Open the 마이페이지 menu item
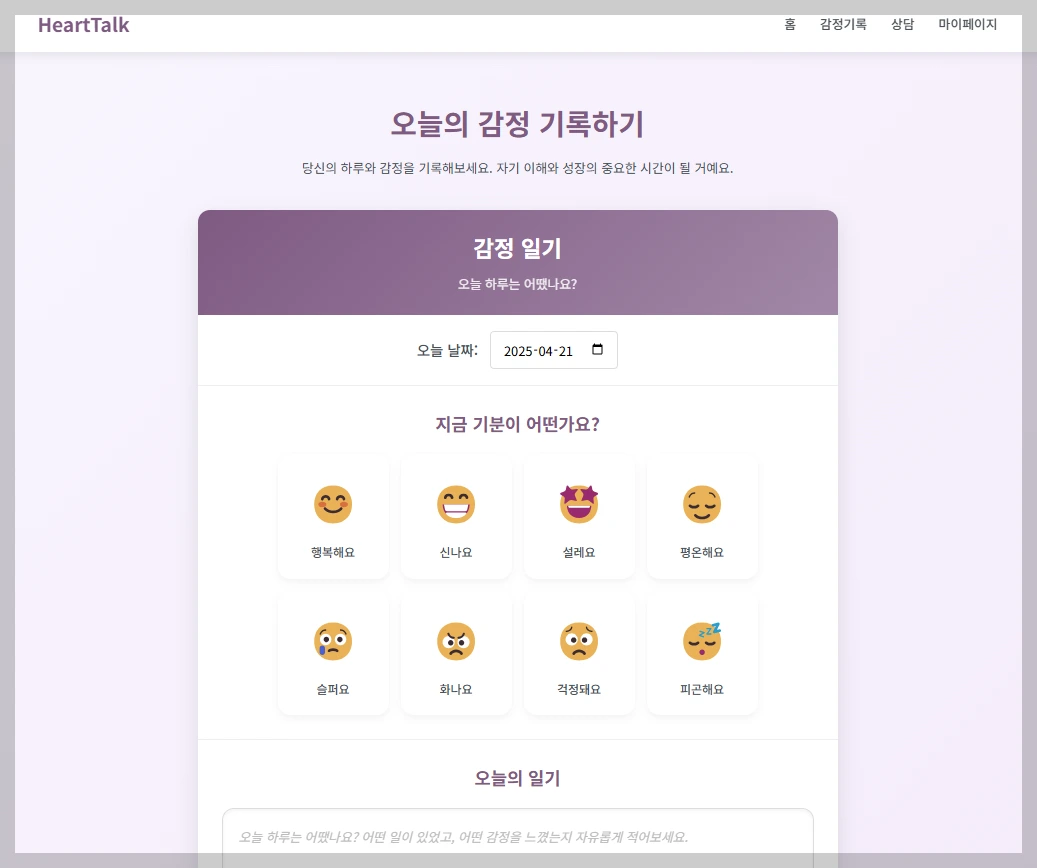This screenshot has width=1037, height=868. (968, 24)
